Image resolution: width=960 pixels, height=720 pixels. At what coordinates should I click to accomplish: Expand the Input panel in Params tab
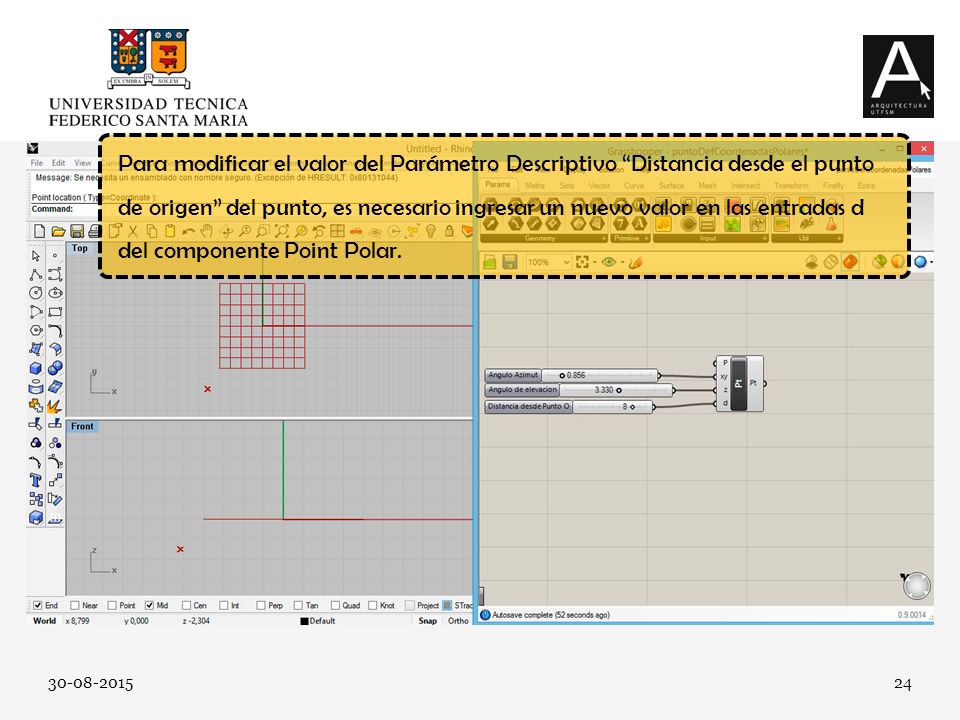764,238
